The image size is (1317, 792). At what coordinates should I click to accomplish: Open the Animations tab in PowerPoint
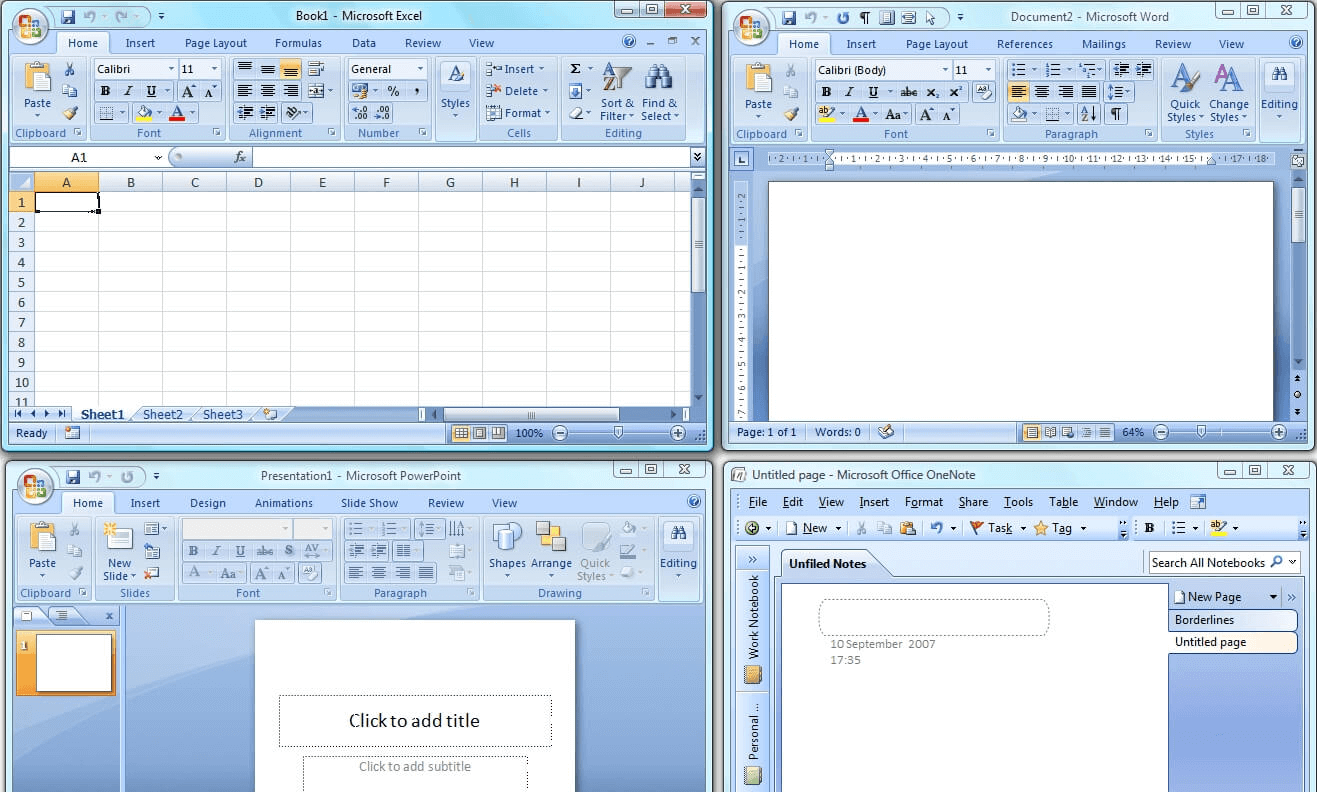point(284,503)
